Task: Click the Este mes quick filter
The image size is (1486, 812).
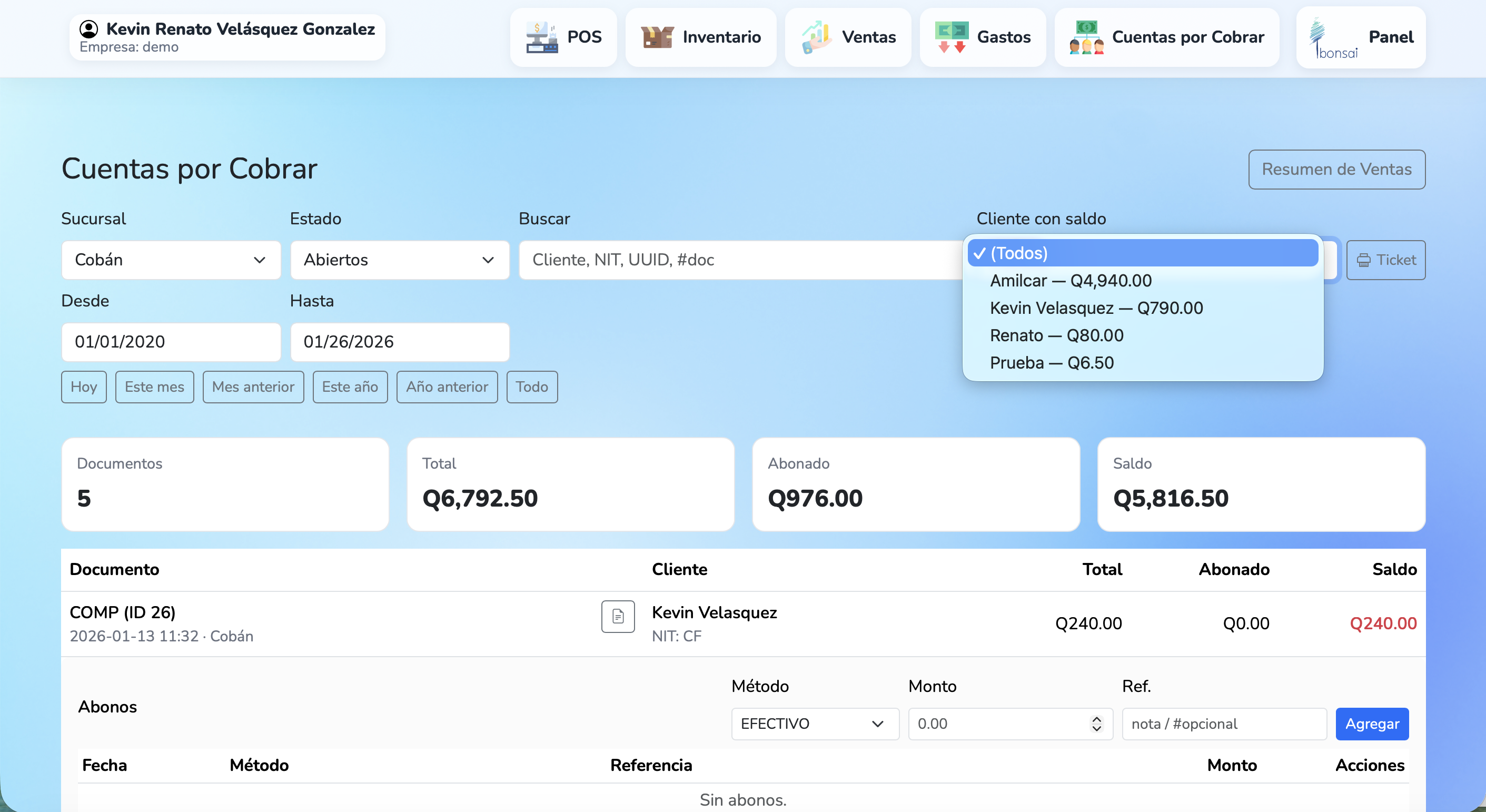Action: coord(154,387)
